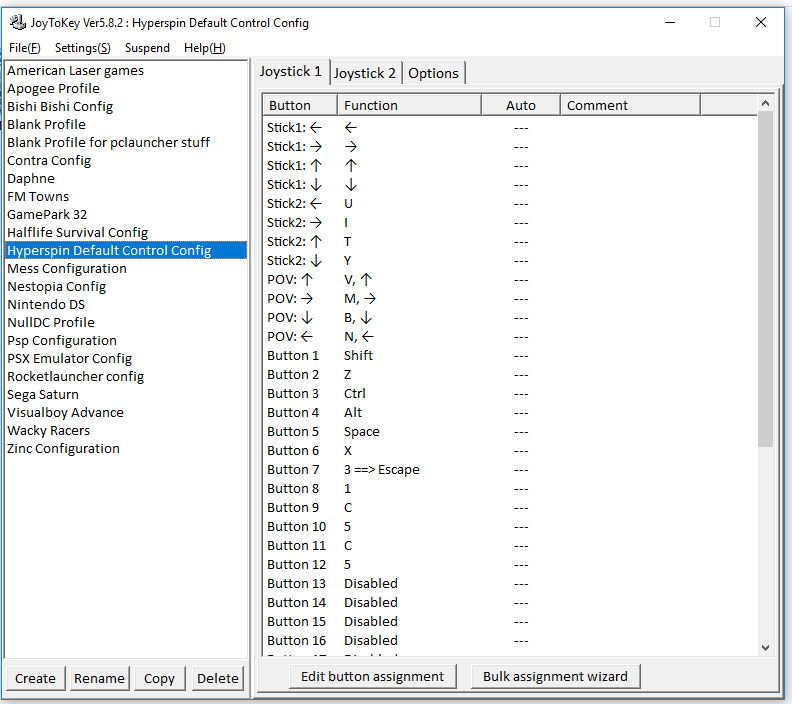This screenshot has width=792, height=704.
Task: Select the NullDC Profile entry
Action: [x=126, y=323]
